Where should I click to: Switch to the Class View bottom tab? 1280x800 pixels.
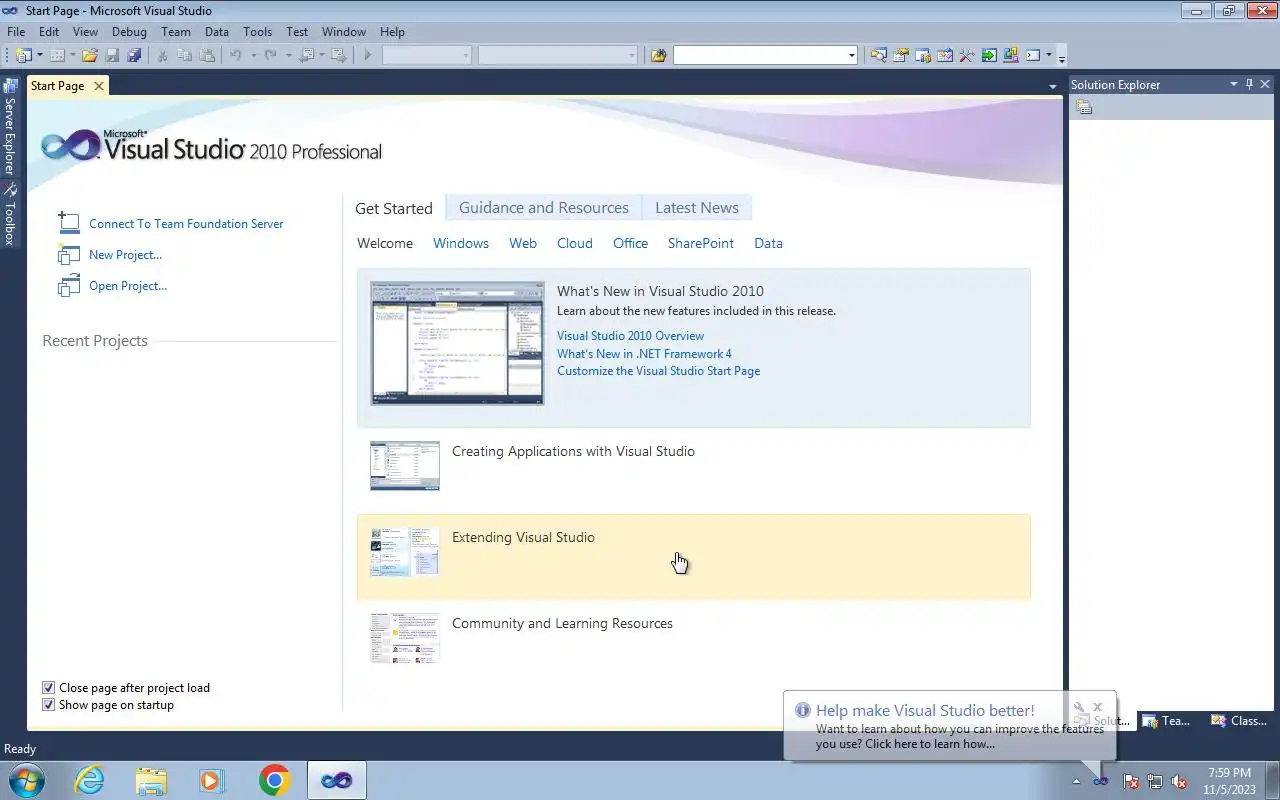pos(1240,720)
